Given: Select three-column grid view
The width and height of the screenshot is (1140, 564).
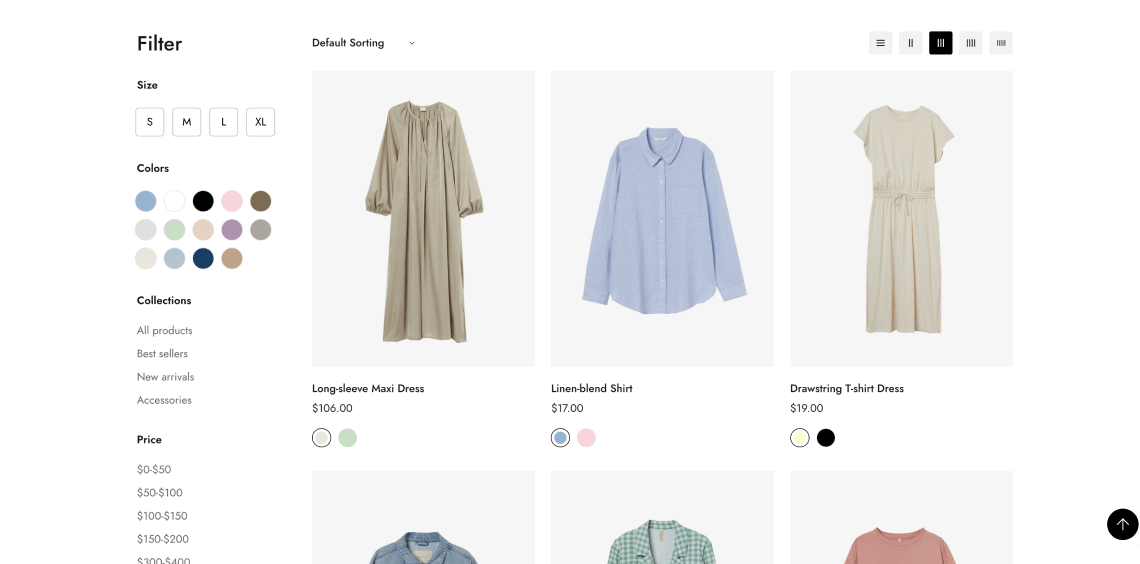Looking at the screenshot, I should [940, 43].
